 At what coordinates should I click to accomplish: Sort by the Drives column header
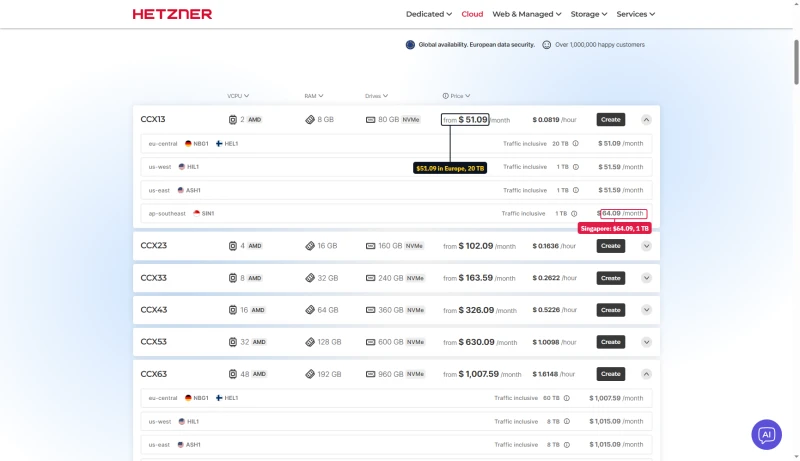click(x=377, y=96)
